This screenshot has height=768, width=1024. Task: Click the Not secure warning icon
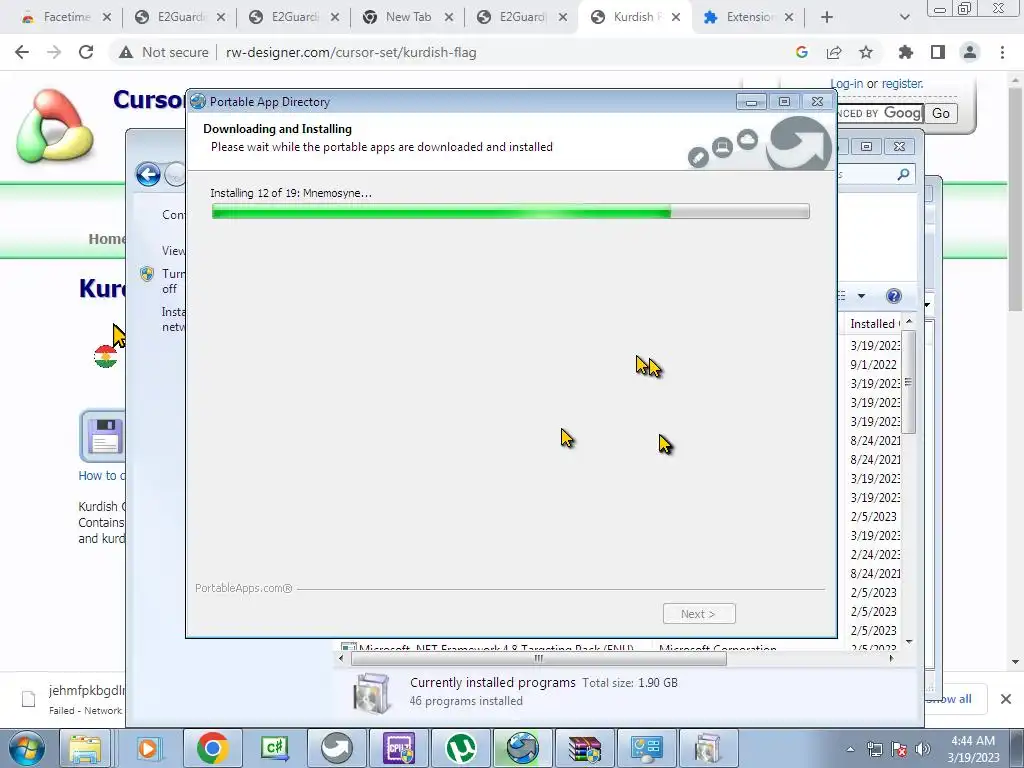pos(126,52)
